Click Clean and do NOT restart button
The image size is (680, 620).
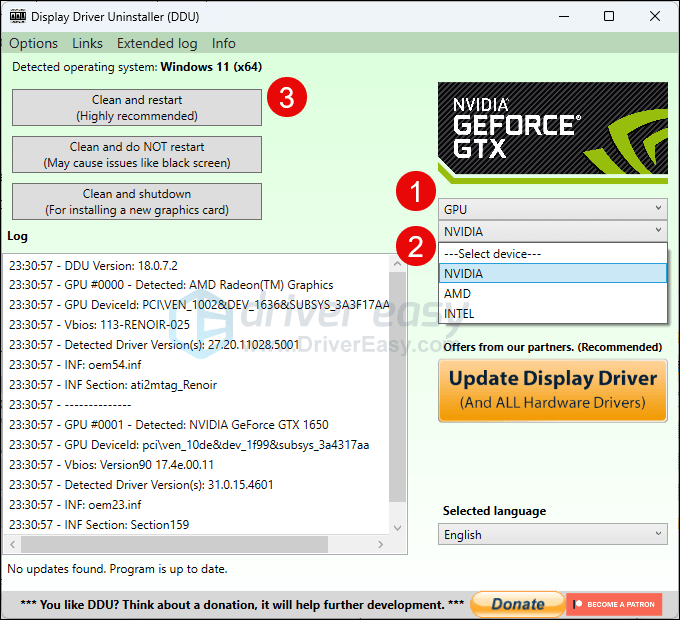(x=137, y=155)
